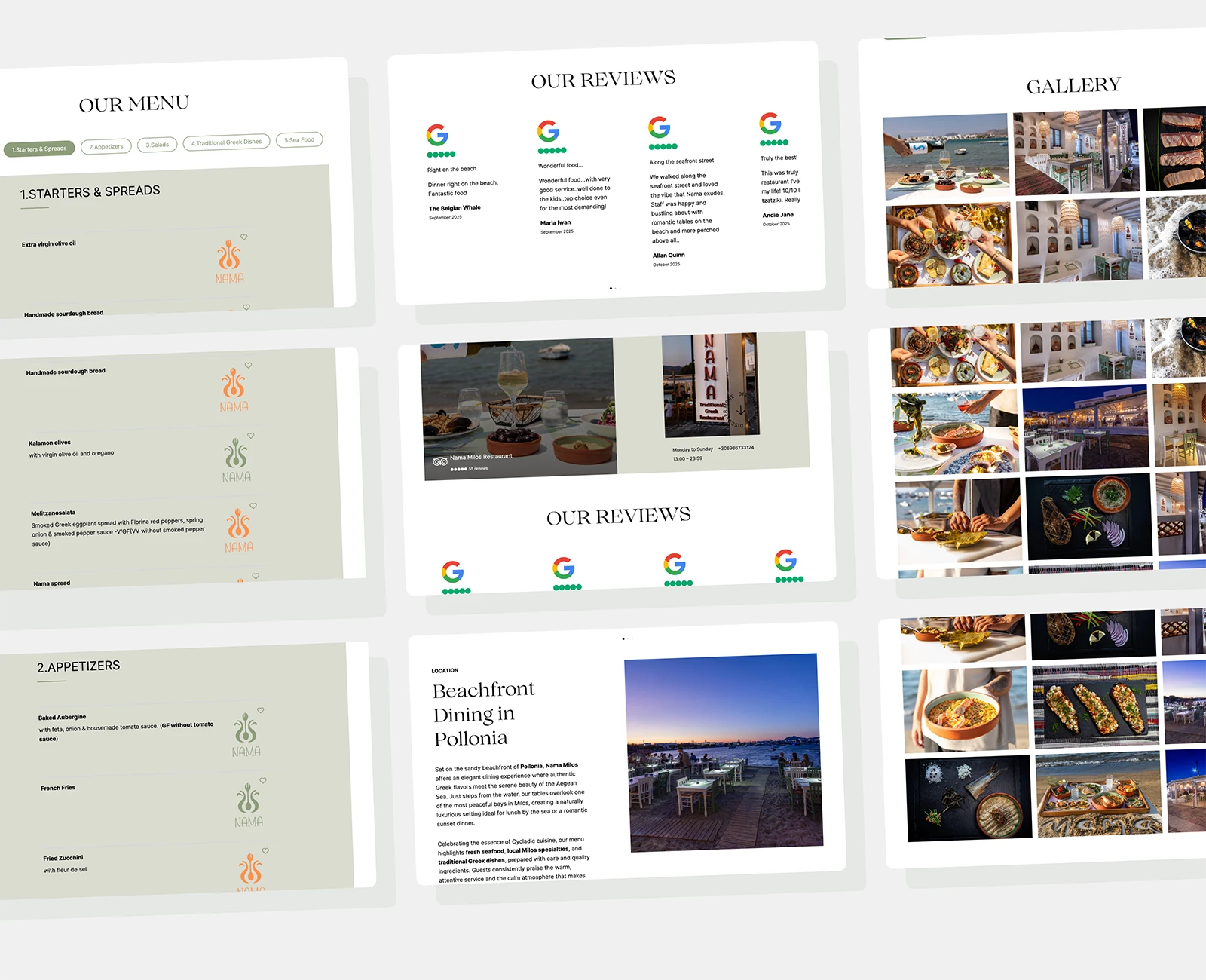This screenshot has width=1206, height=980.
Task: Open the wine-pouring photo in the Gallery
Action: click(946, 156)
